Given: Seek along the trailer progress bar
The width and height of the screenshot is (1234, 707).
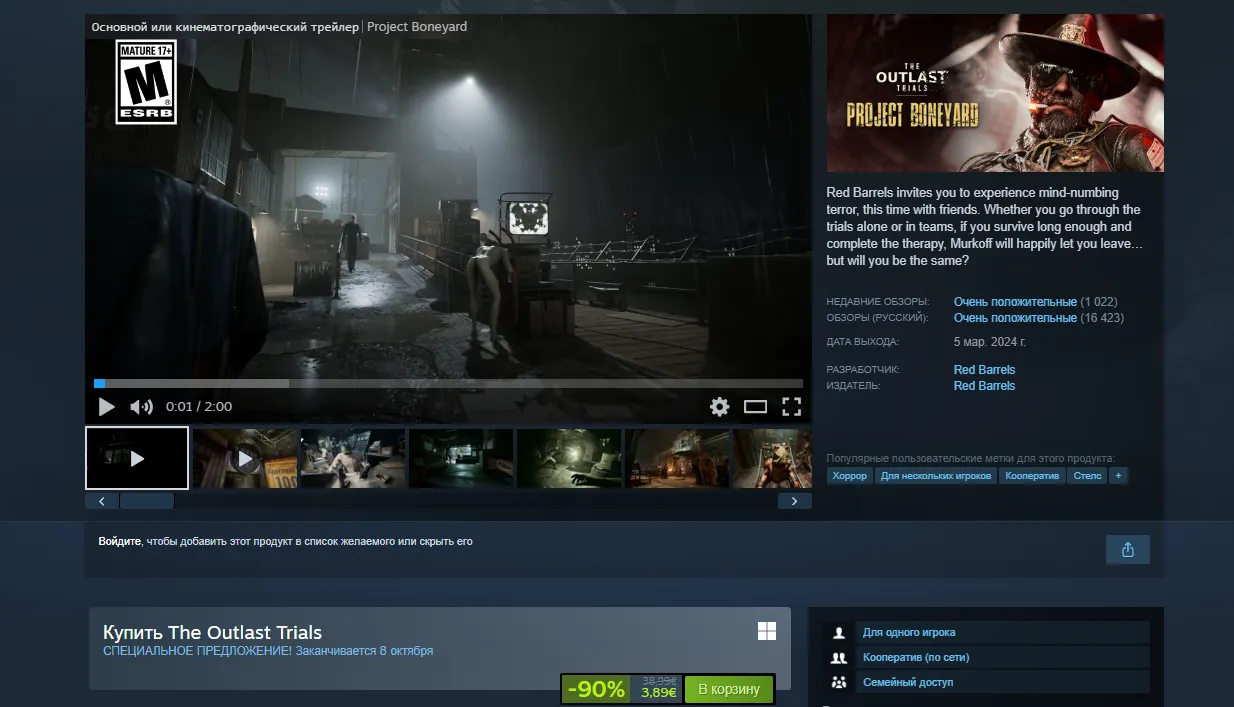Looking at the screenshot, I should point(448,383).
